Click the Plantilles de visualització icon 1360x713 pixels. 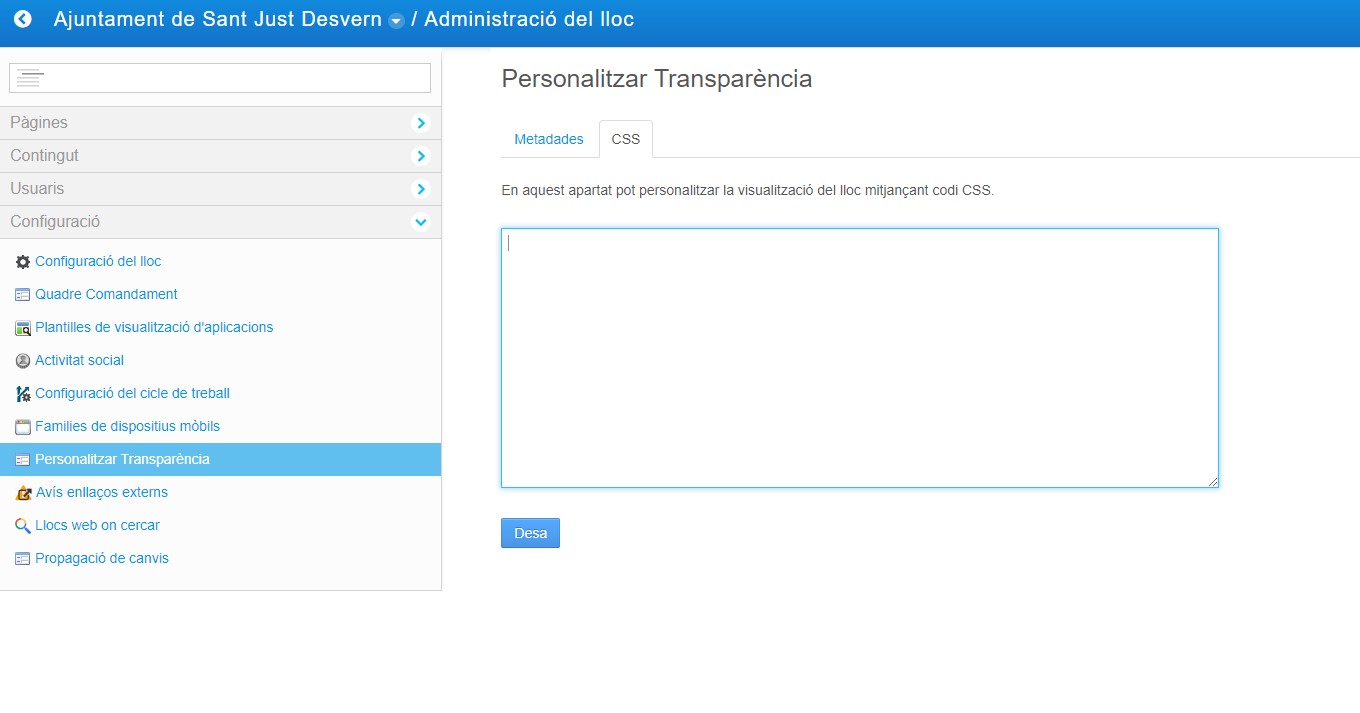23,328
